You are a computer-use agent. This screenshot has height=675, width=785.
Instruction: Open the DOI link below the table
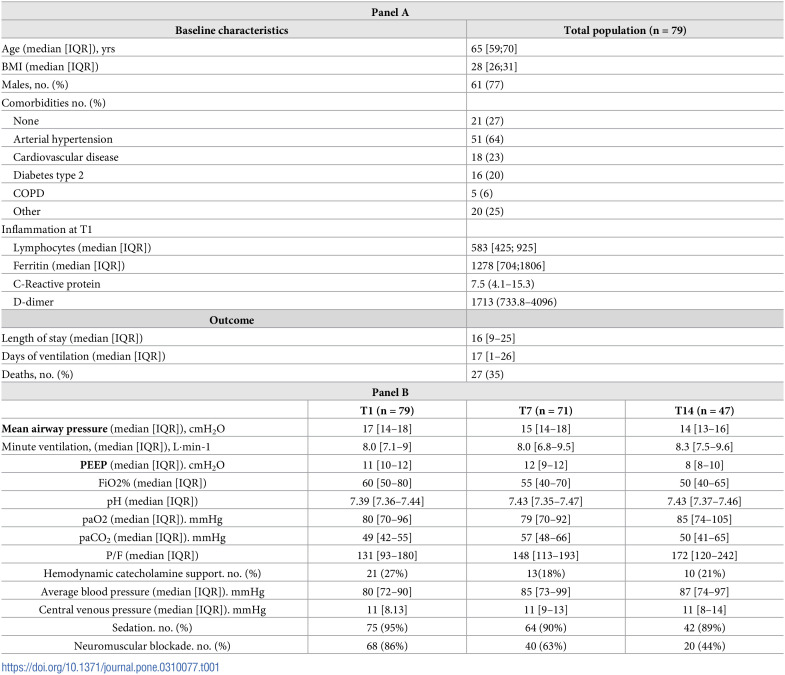point(110,667)
